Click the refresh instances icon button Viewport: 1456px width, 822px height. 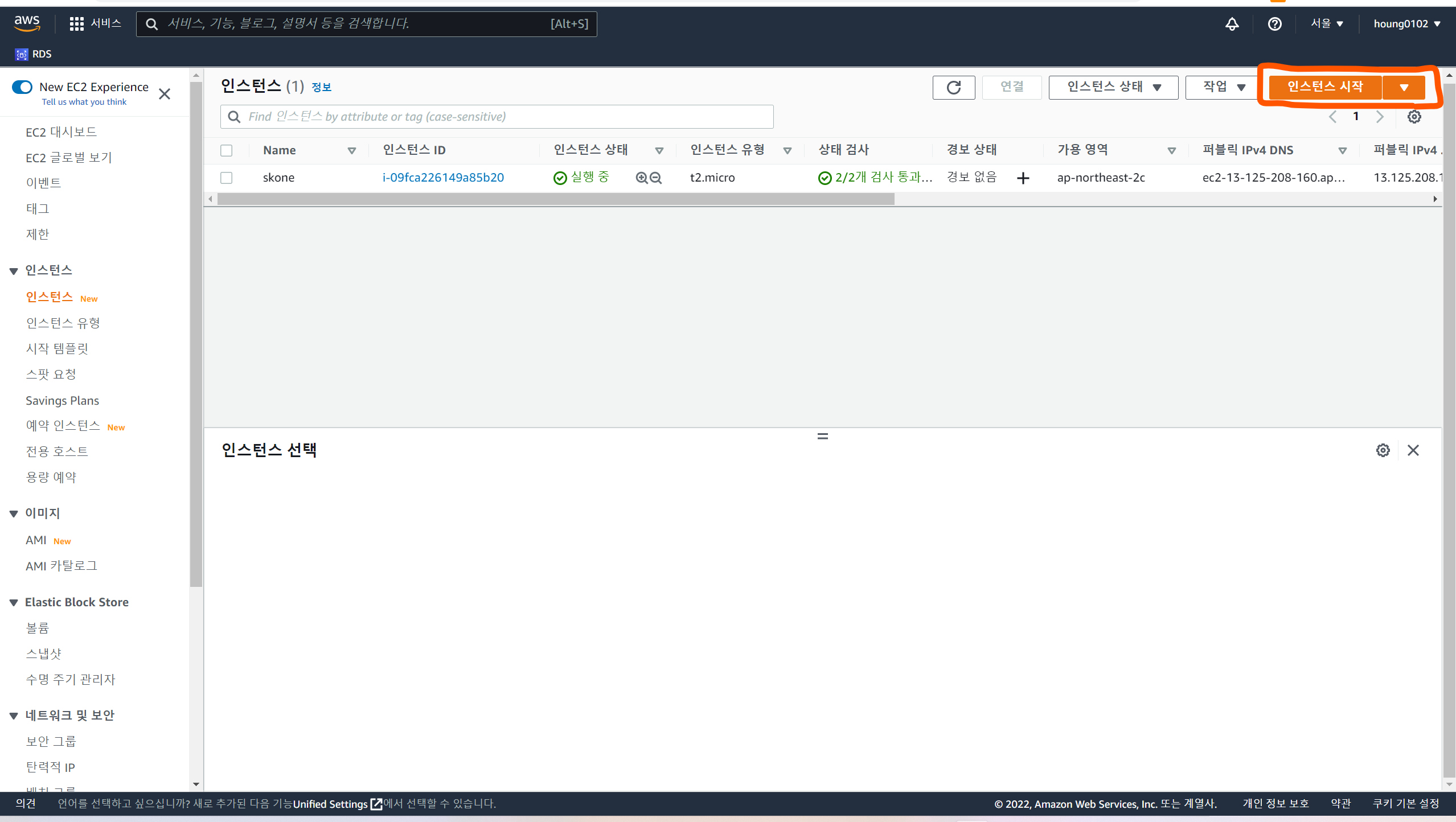(x=953, y=87)
